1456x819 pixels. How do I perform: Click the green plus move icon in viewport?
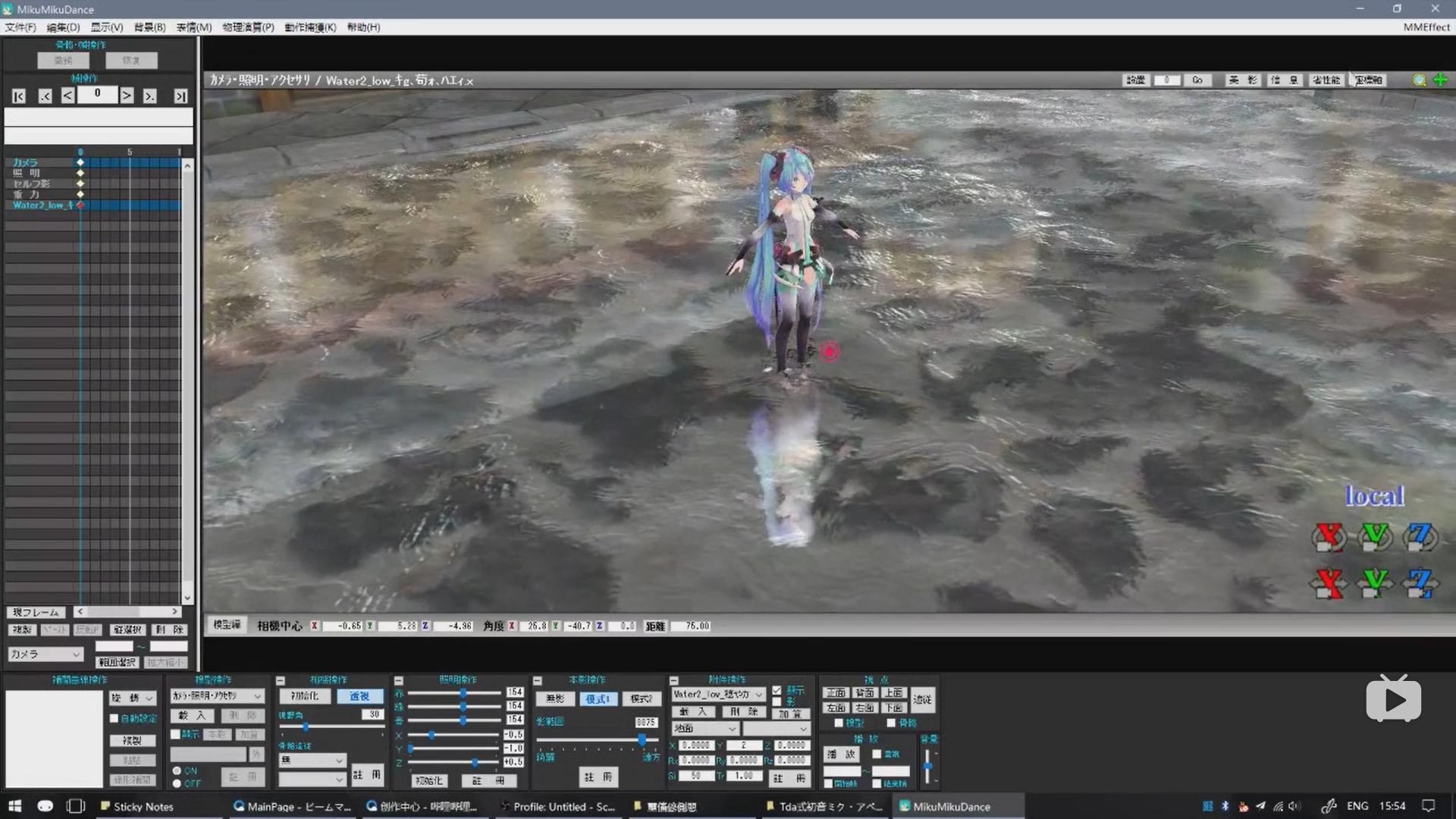click(1440, 80)
